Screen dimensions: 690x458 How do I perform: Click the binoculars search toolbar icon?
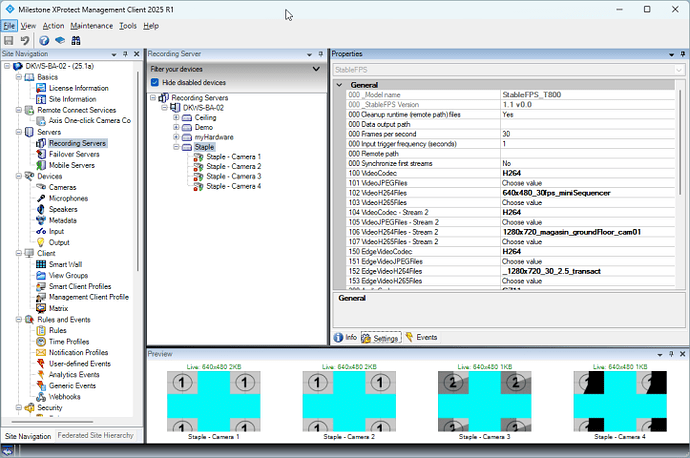coord(76,40)
